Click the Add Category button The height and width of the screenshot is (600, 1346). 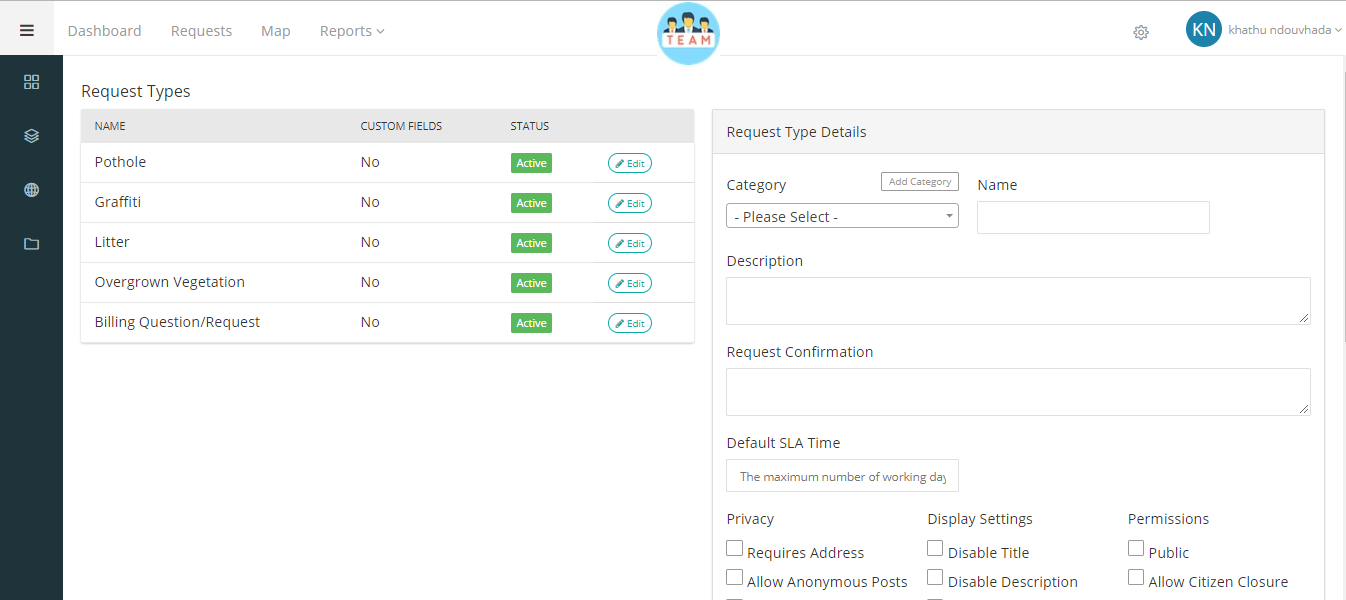[920, 181]
